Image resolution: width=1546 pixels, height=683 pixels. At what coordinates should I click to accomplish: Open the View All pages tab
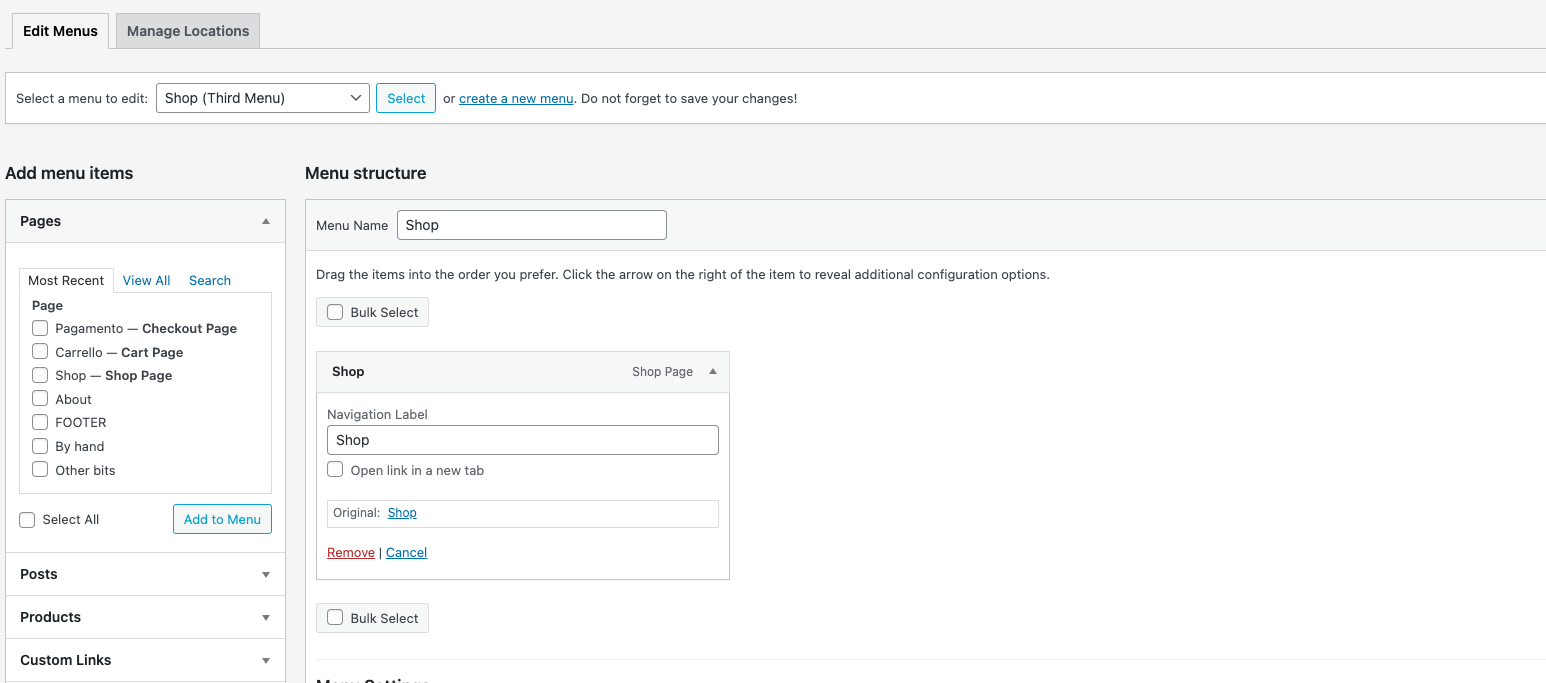146,280
